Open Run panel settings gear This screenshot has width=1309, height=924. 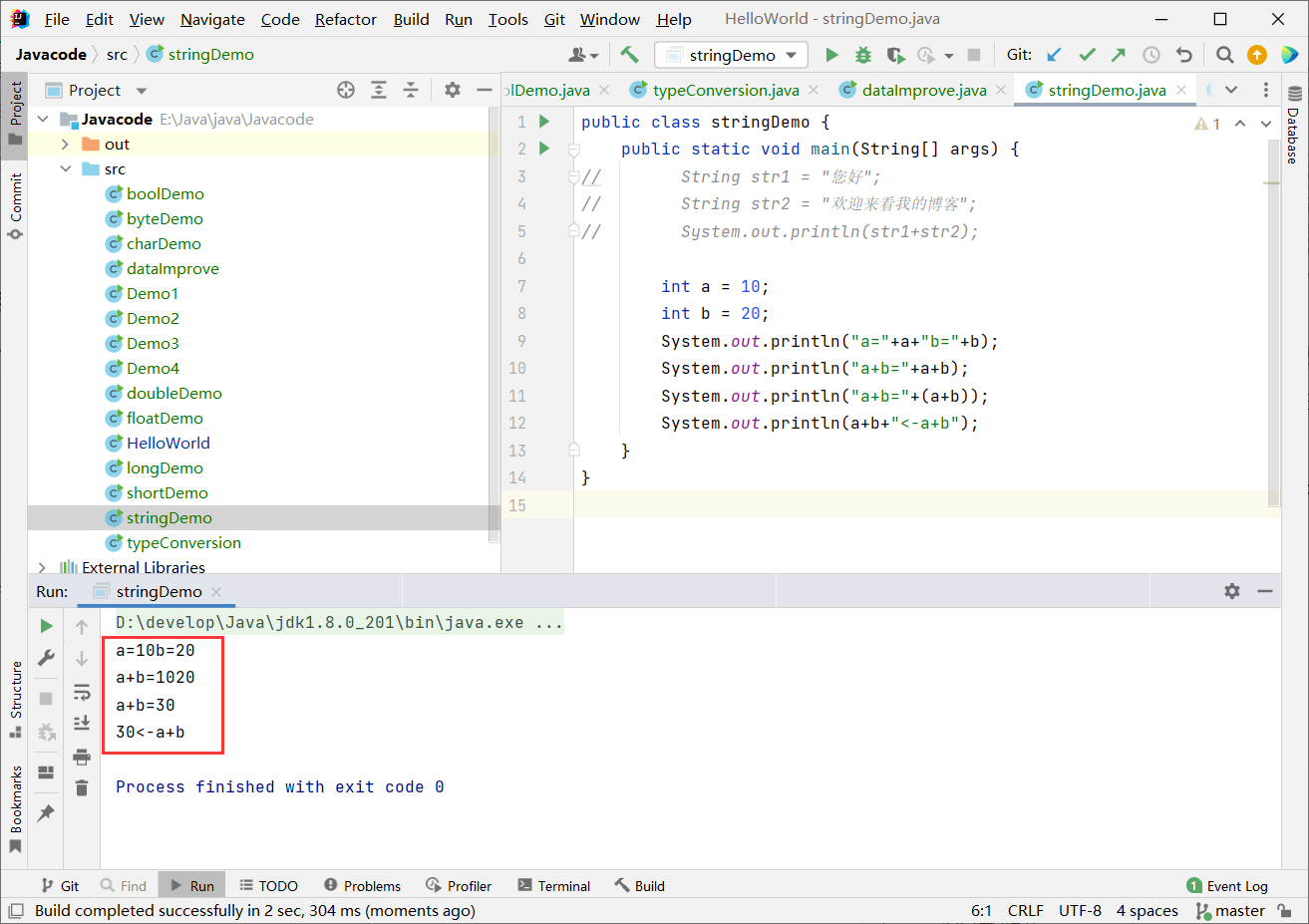tap(1232, 591)
